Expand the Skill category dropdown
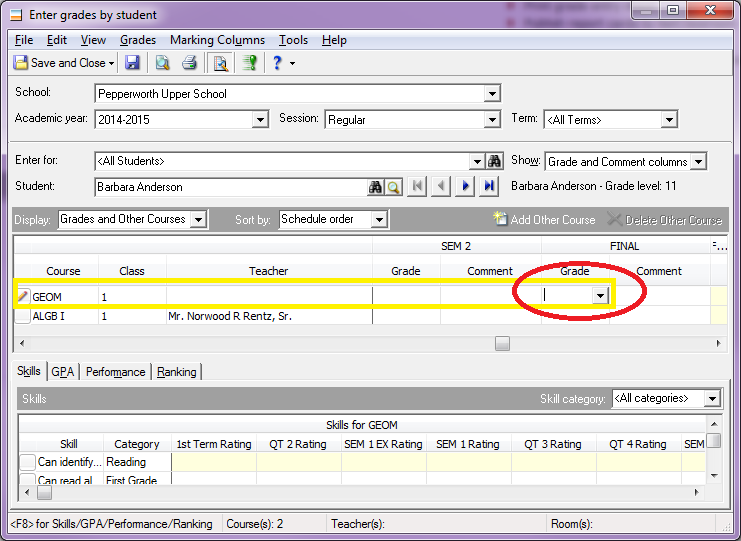The height and width of the screenshot is (541, 741). point(712,399)
